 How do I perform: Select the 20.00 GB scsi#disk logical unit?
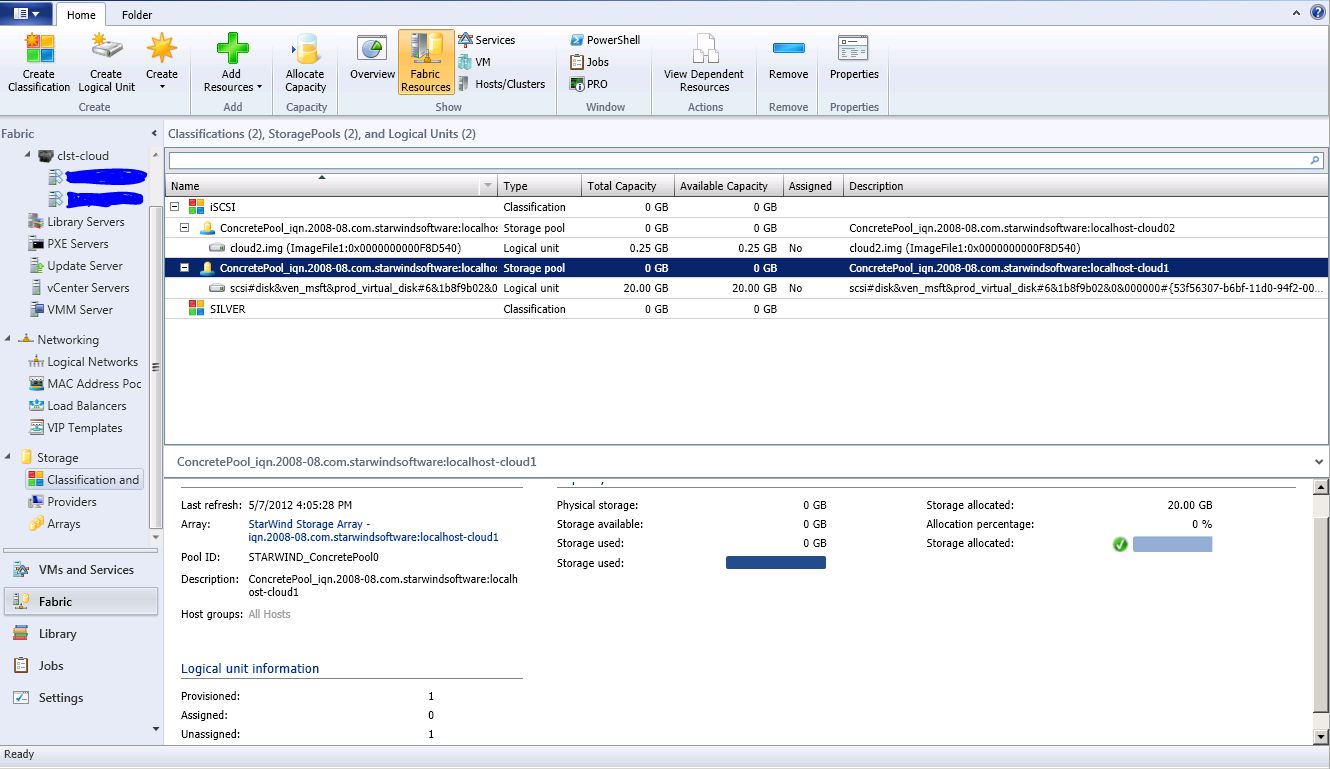coord(746,288)
